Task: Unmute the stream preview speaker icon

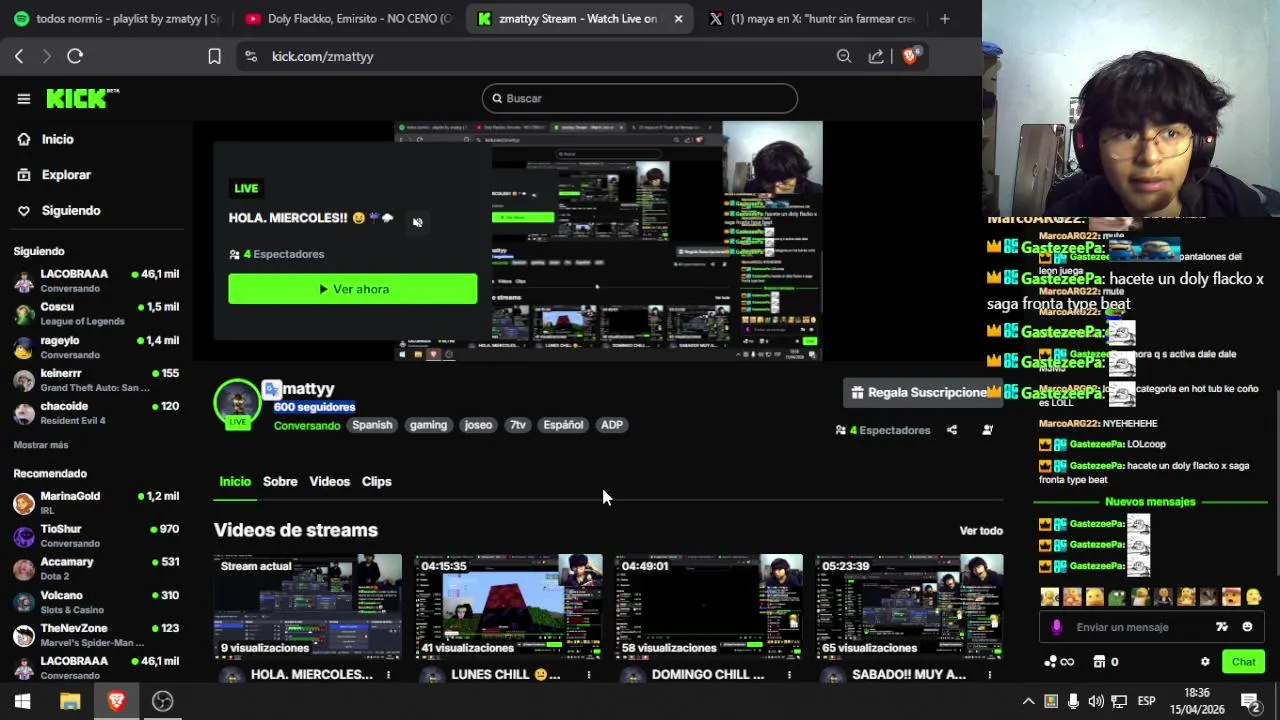Action: pyautogui.click(x=418, y=222)
